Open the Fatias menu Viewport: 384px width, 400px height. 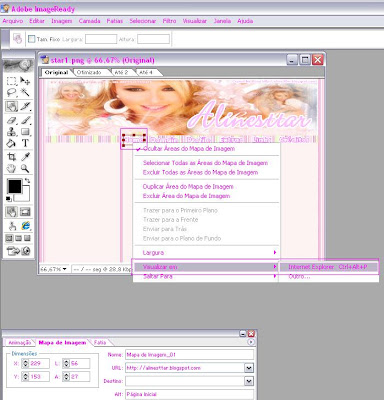coord(115,21)
